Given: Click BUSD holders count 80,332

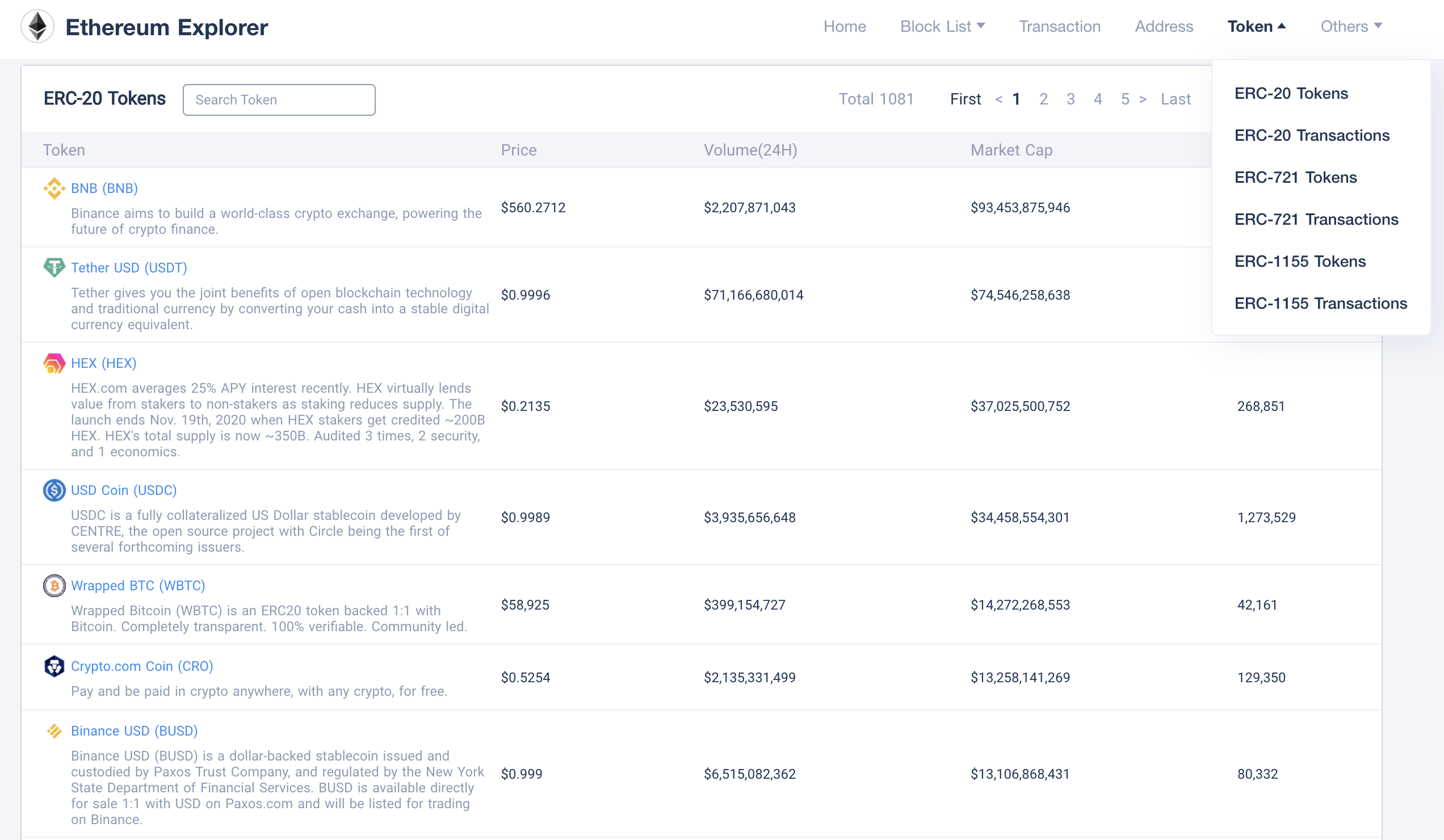Looking at the screenshot, I should (x=1257, y=774).
